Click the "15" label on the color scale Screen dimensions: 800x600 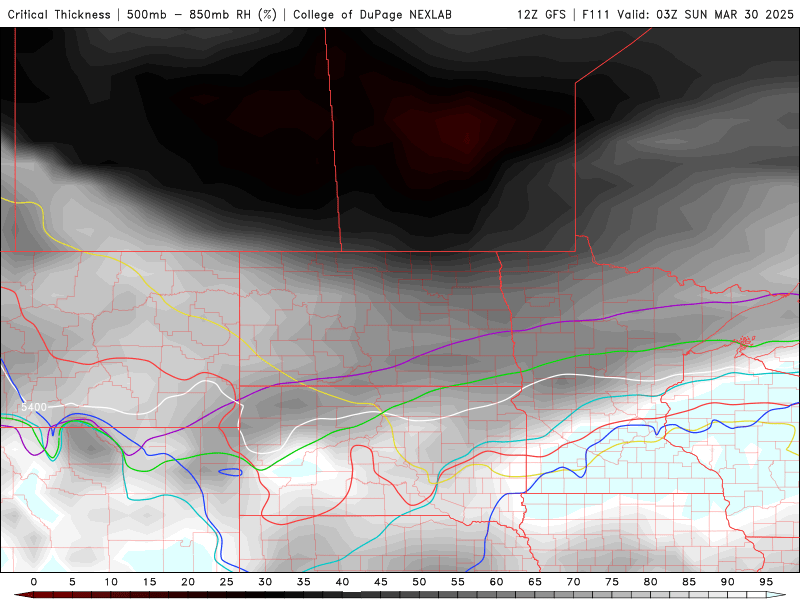click(x=149, y=582)
